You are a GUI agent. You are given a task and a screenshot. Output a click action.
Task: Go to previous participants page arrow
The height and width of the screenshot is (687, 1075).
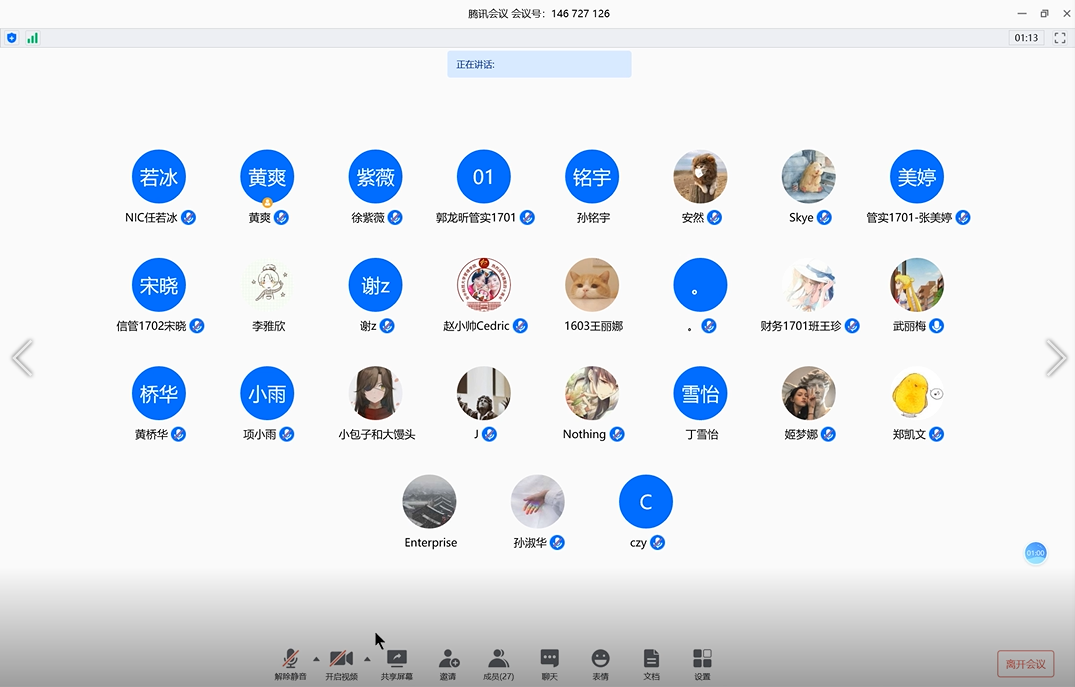point(22,358)
